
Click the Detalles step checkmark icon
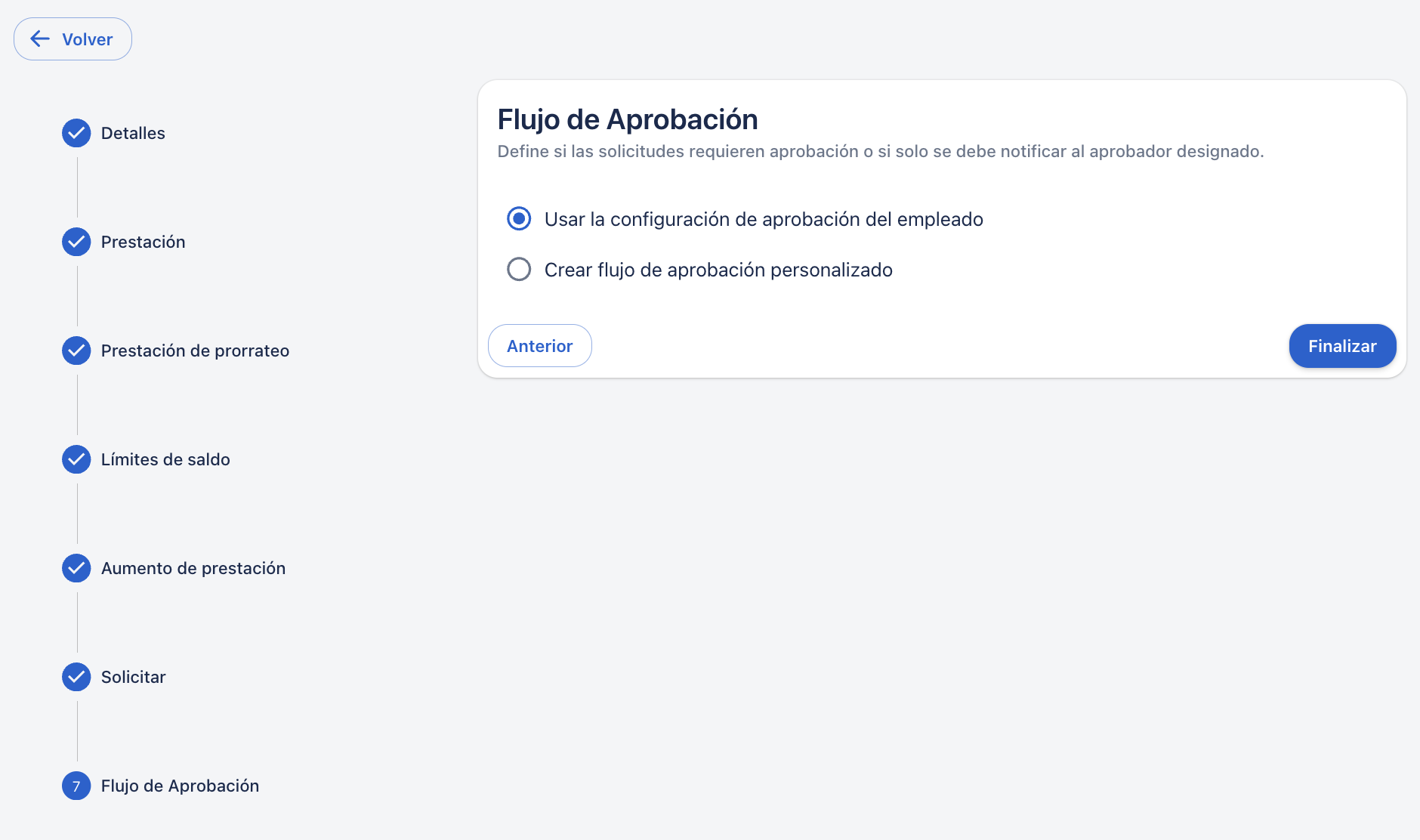[x=76, y=133]
